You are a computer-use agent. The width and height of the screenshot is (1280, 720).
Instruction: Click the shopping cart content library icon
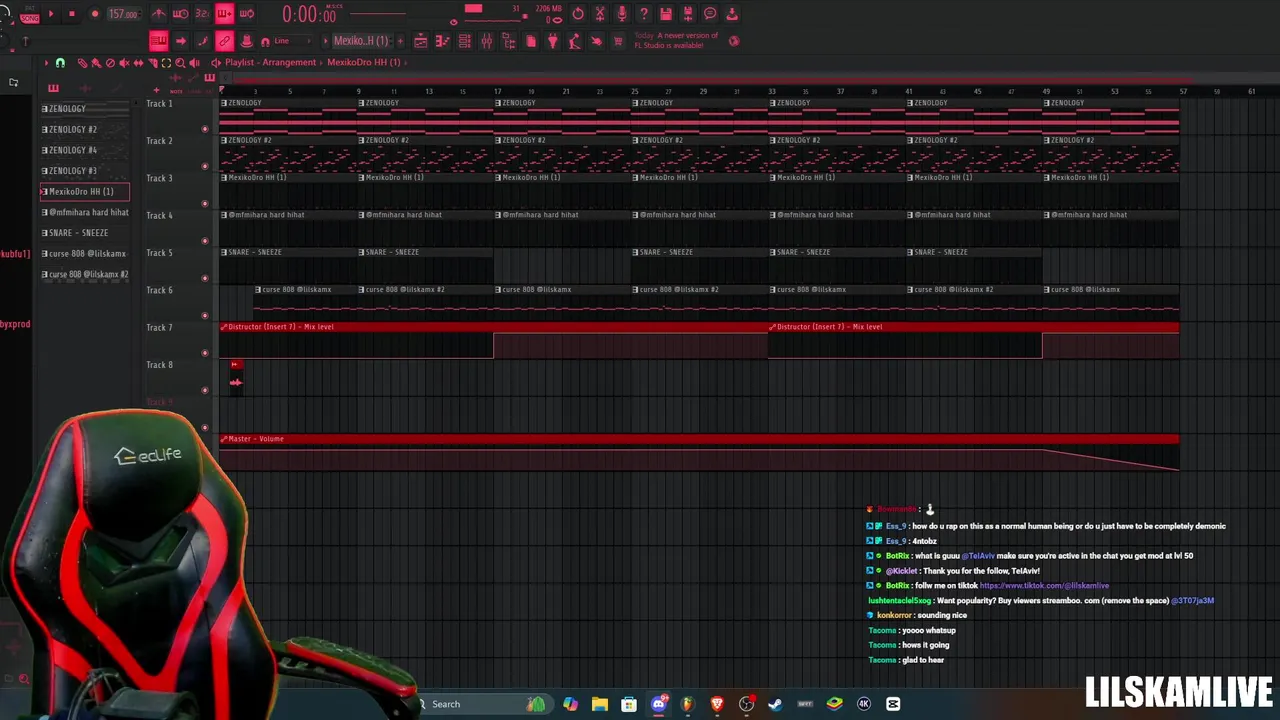pos(618,41)
